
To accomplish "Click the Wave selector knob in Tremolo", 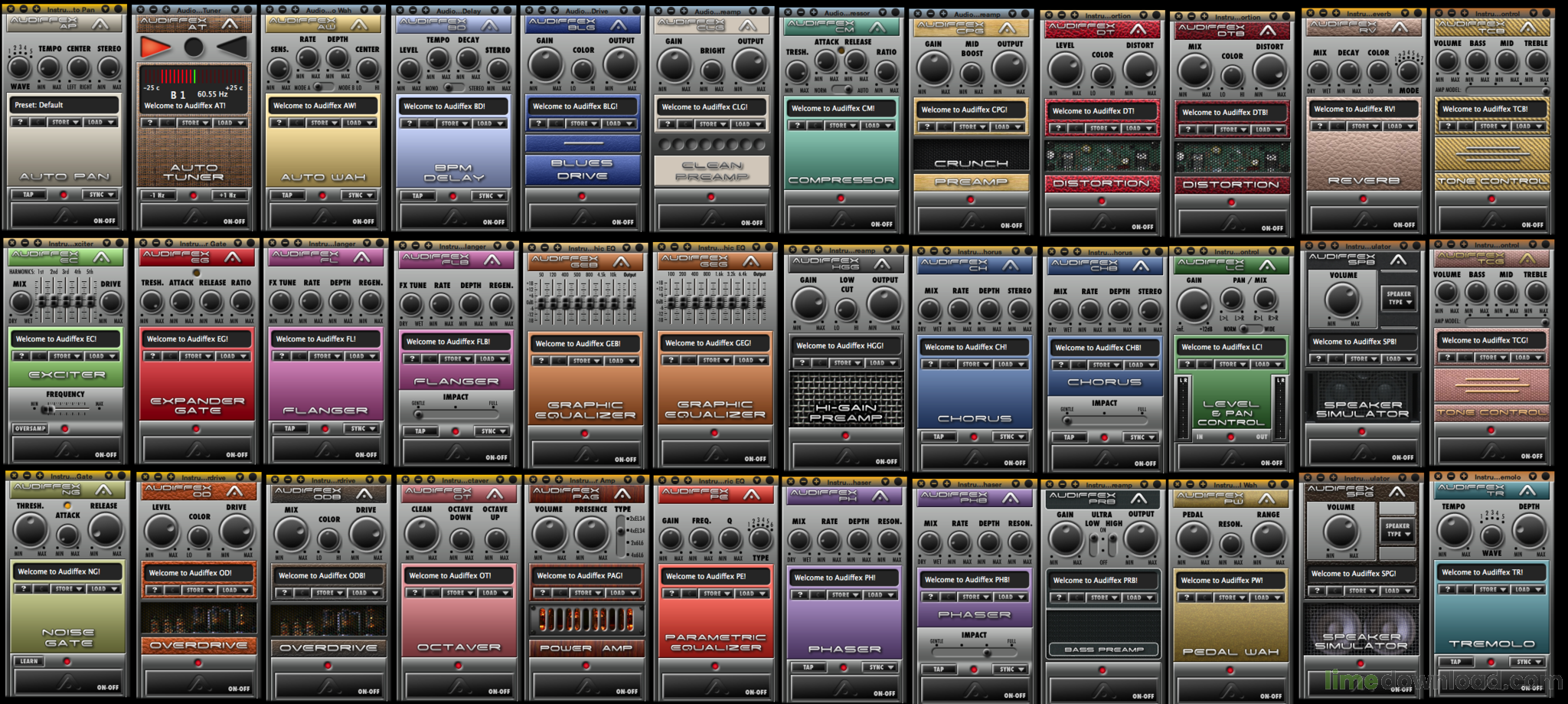I will [x=1491, y=535].
